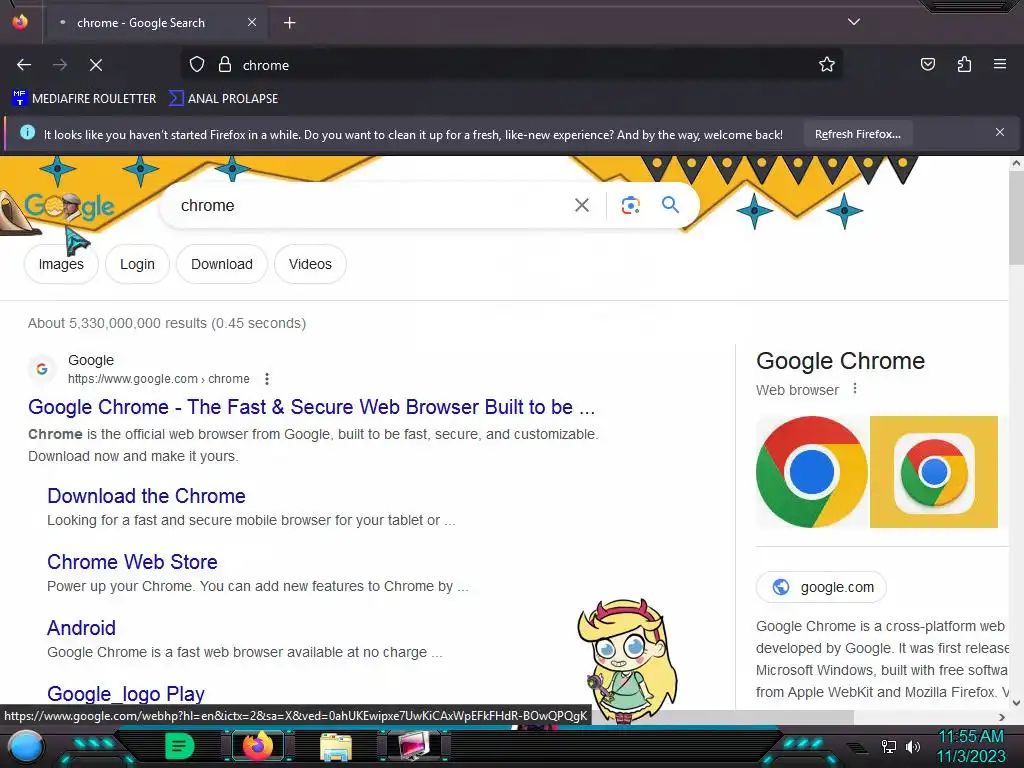
Task: Select the Login filter chip
Action: (x=137, y=264)
